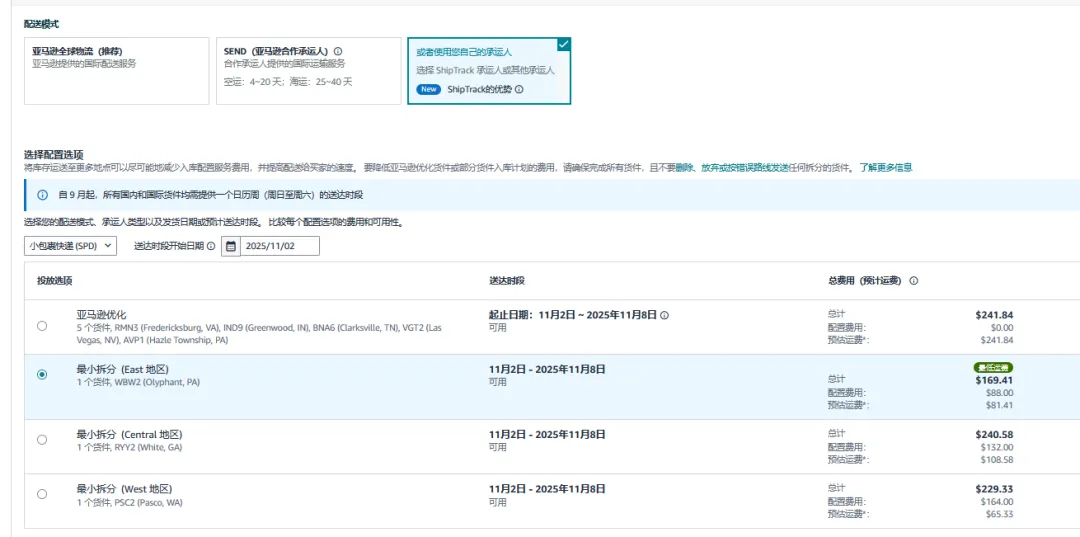Open the 小包裹快递 (SPD) dropdown

pos(70,246)
